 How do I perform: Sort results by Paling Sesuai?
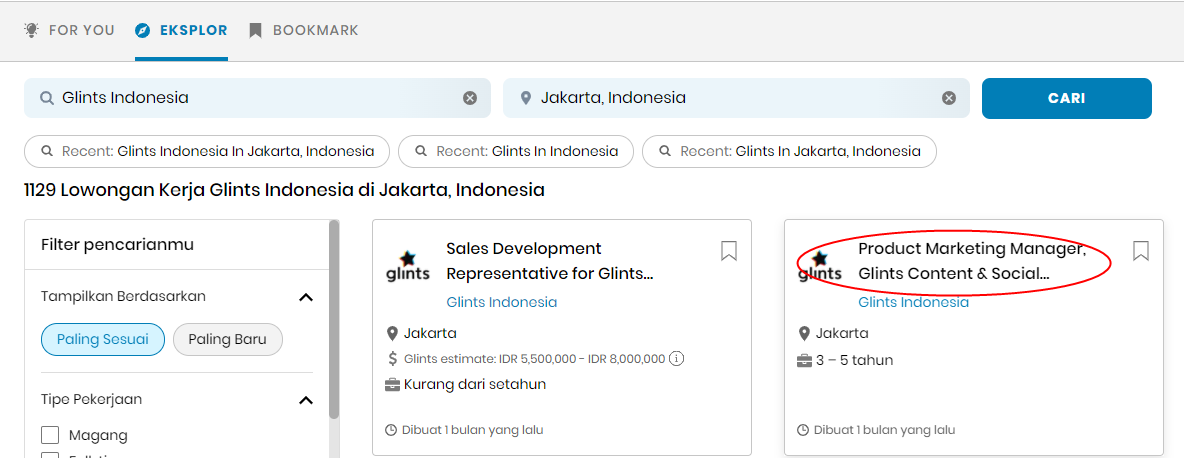pos(103,340)
